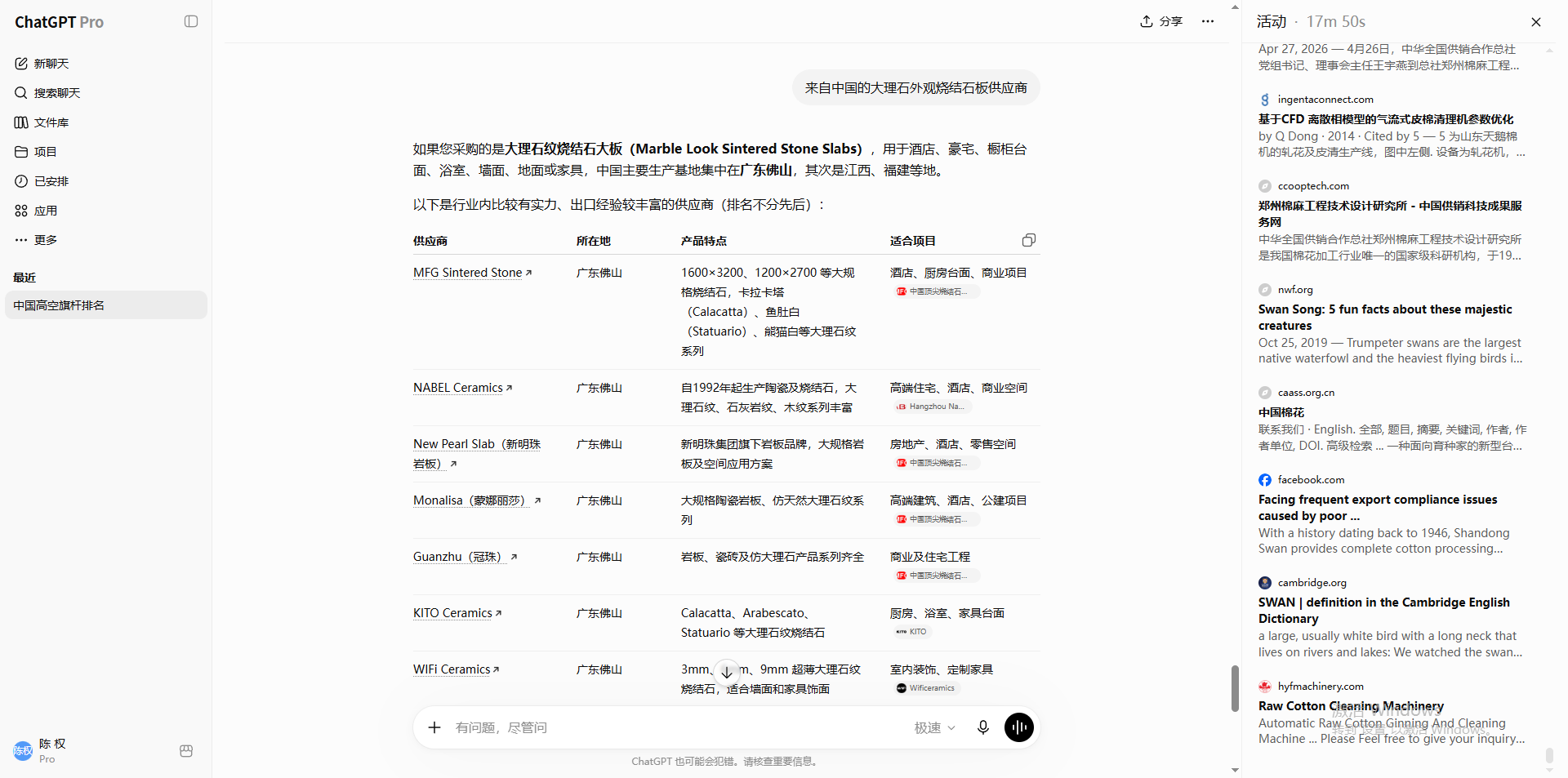Open KITO Ceramics link
This screenshot has height=778, width=1568.
tap(457, 613)
